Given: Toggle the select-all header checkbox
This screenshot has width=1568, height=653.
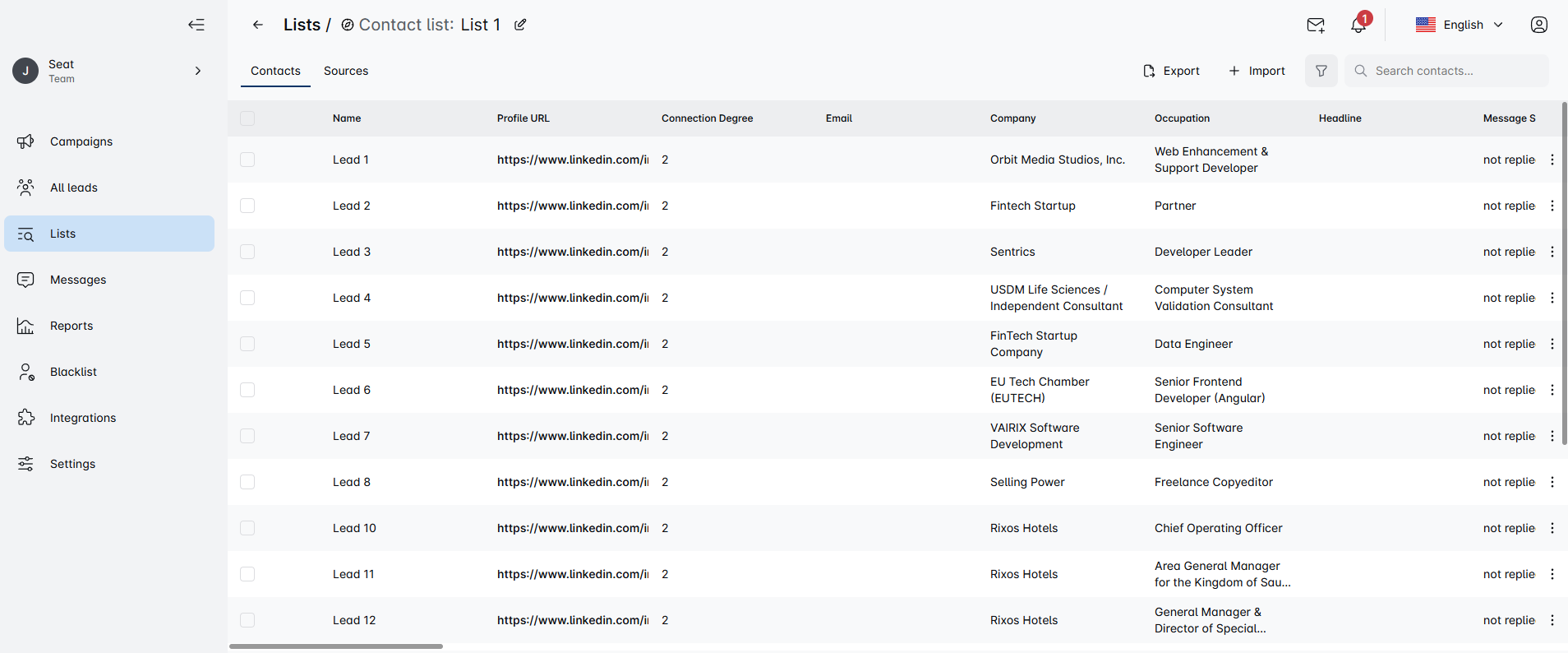Looking at the screenshot, I should coord(247,118).
